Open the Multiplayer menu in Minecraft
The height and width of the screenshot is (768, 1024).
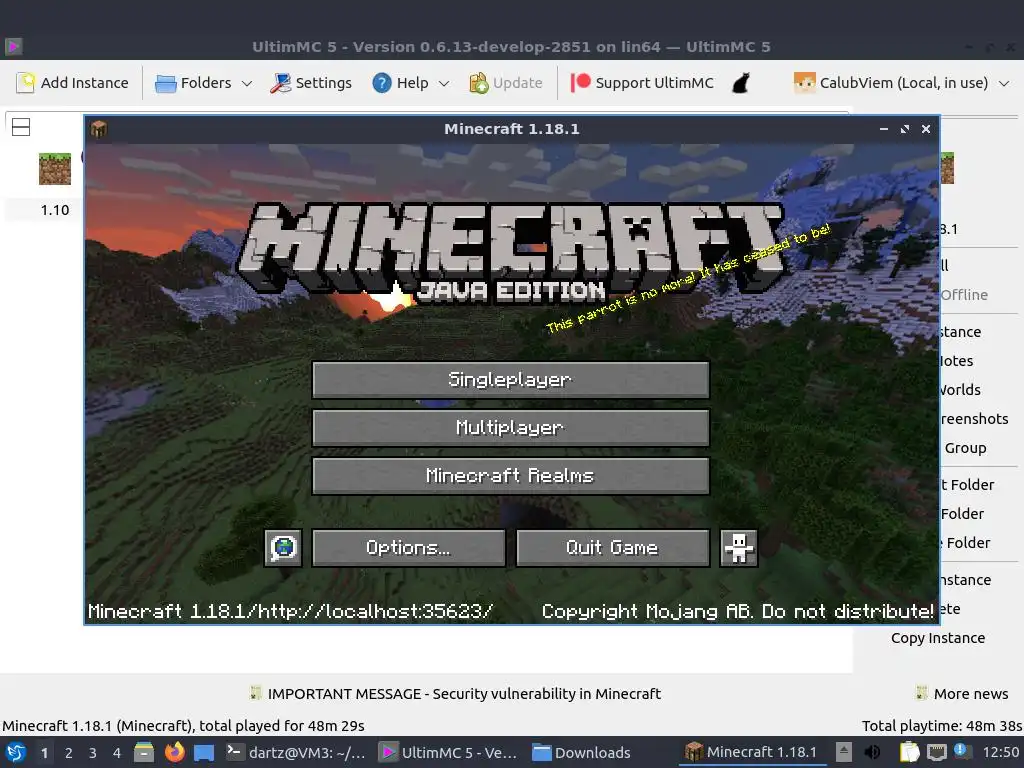511,428
